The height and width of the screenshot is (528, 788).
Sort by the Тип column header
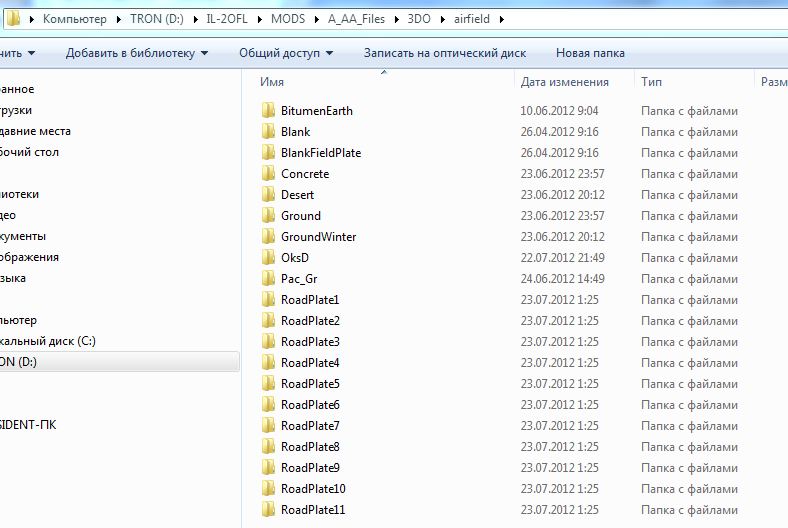coord(651,82)
